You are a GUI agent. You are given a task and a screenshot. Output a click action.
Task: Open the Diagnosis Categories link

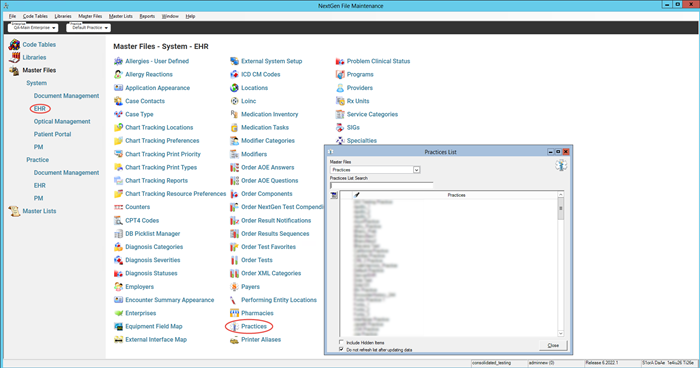tap(154, 247)
